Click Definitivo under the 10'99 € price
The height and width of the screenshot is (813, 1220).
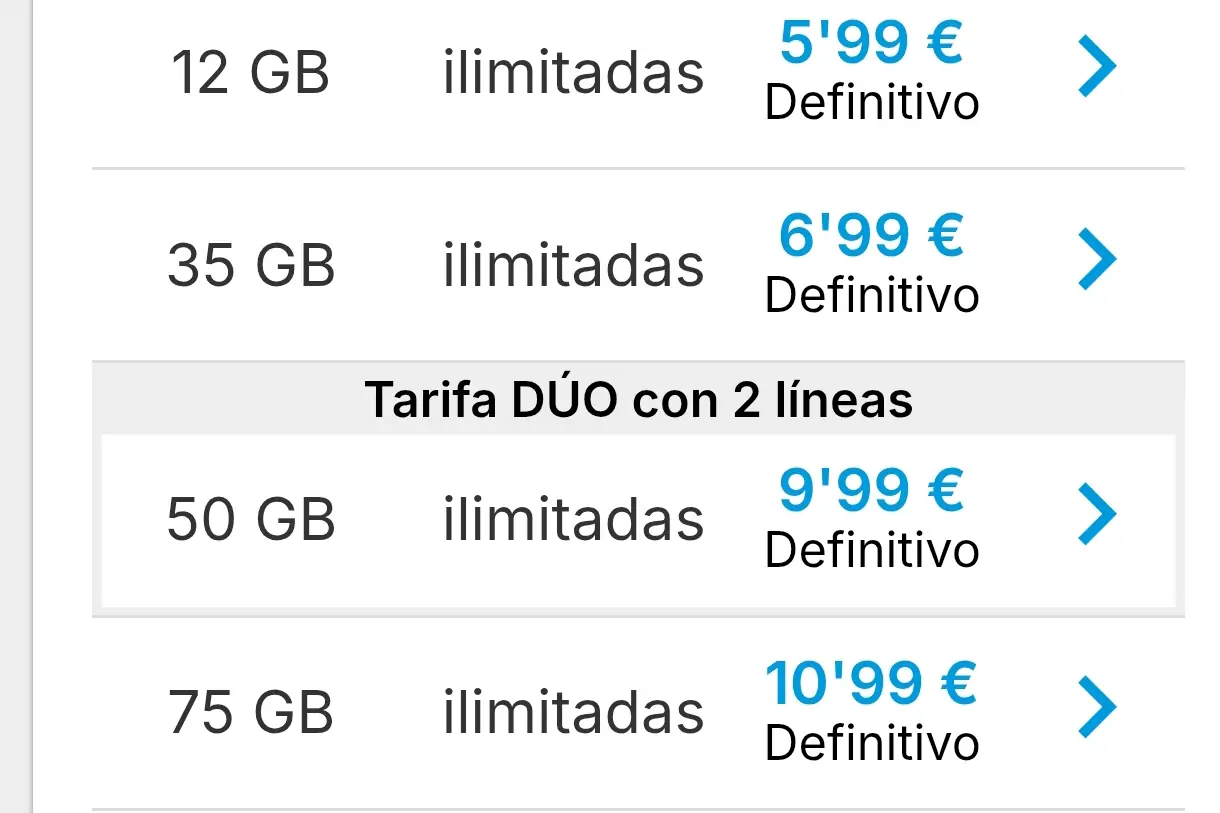pos(872,743)
